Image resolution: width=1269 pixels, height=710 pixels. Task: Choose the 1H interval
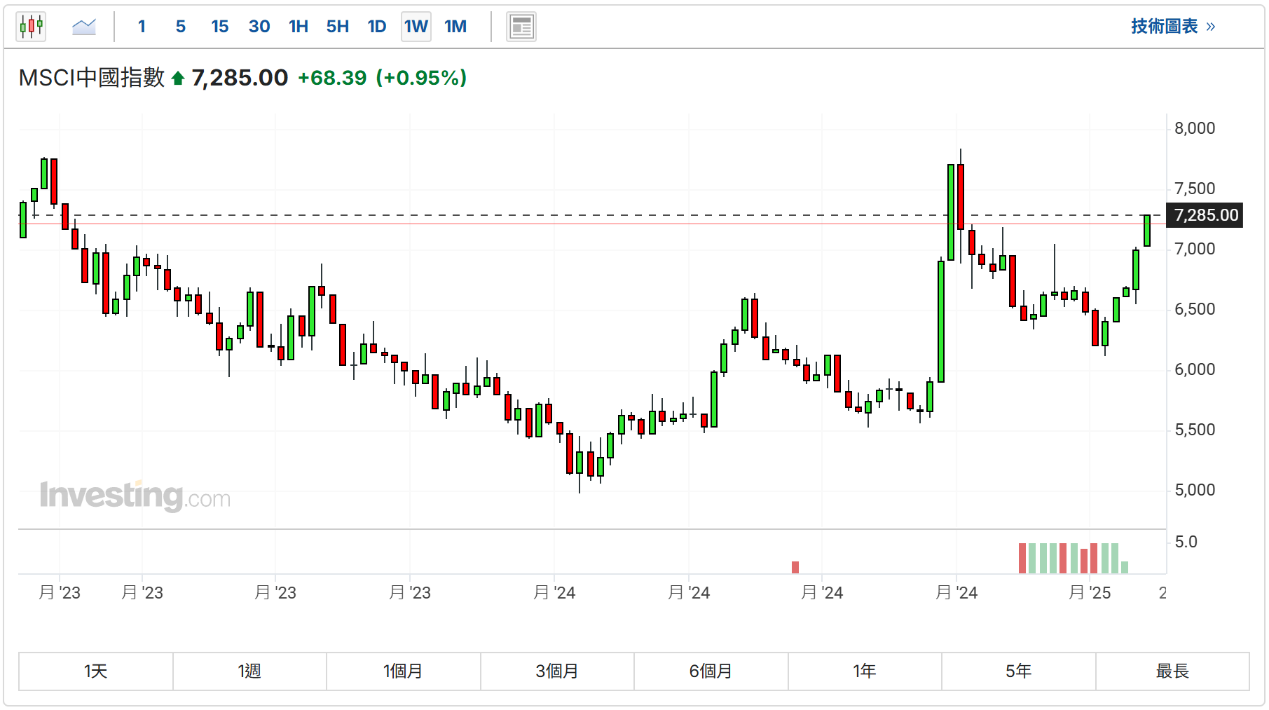(x=298, y=27)
